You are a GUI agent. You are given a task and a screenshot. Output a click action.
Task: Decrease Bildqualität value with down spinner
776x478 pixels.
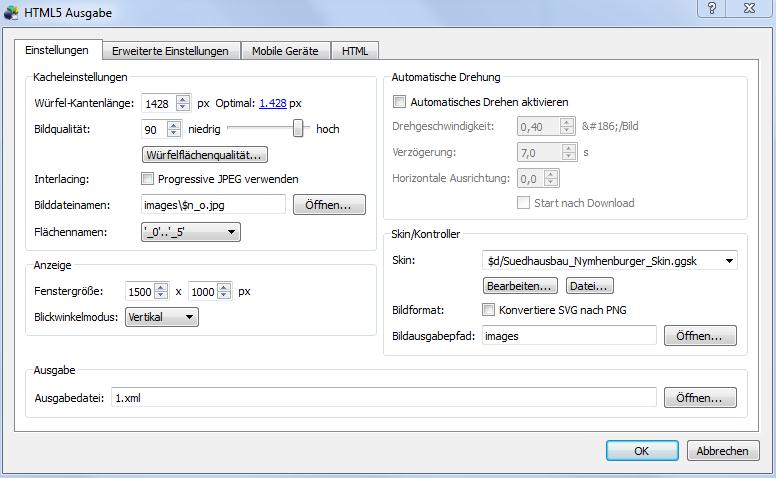tap(174, 133)
